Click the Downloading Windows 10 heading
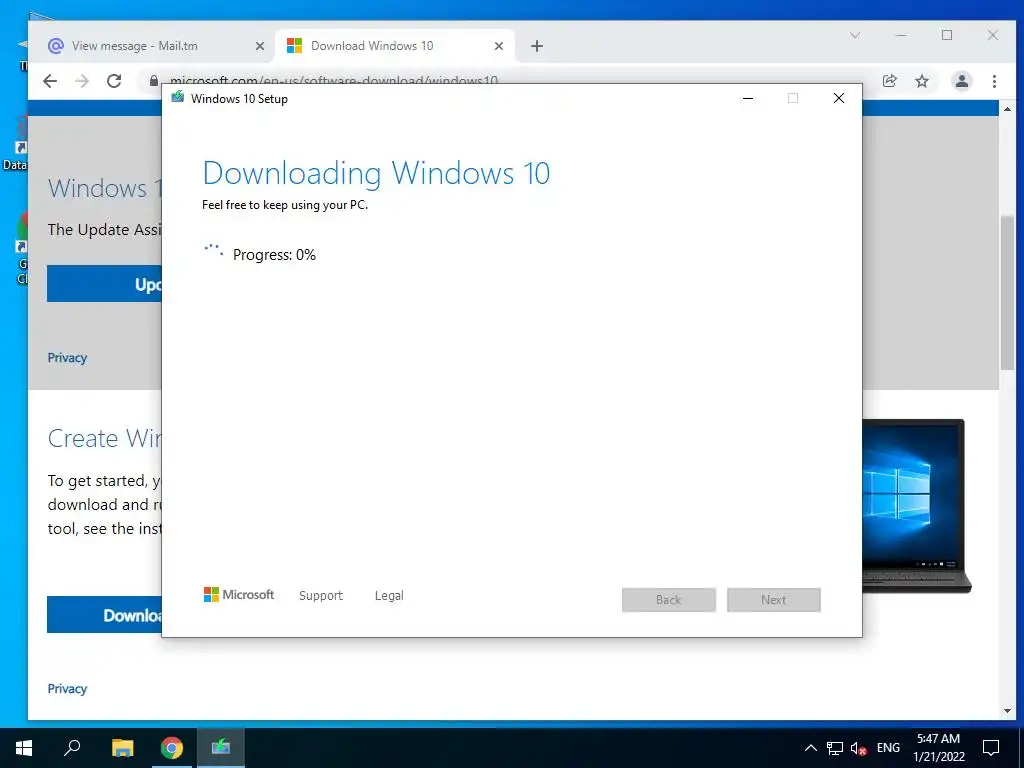 376,173
